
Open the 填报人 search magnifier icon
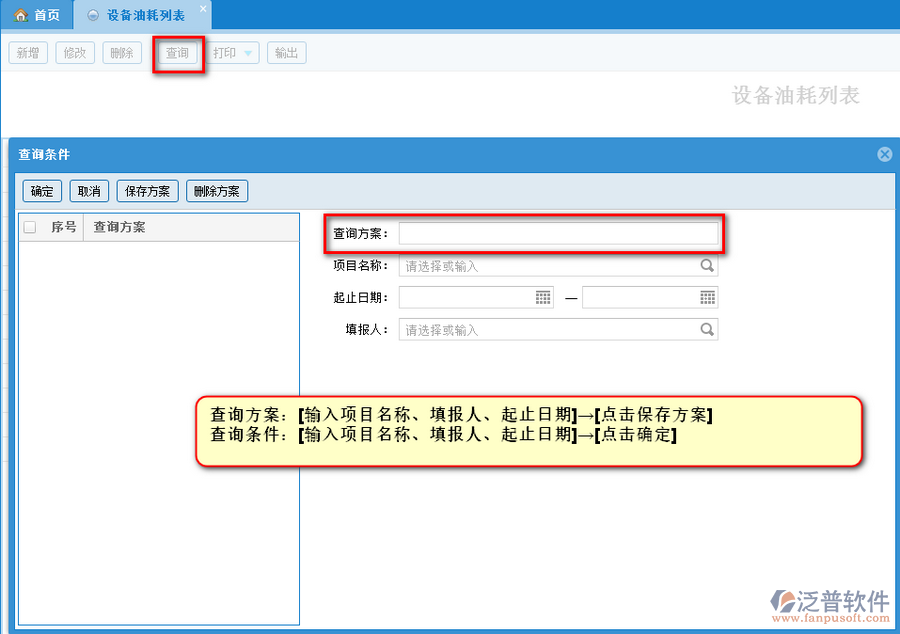707,329
